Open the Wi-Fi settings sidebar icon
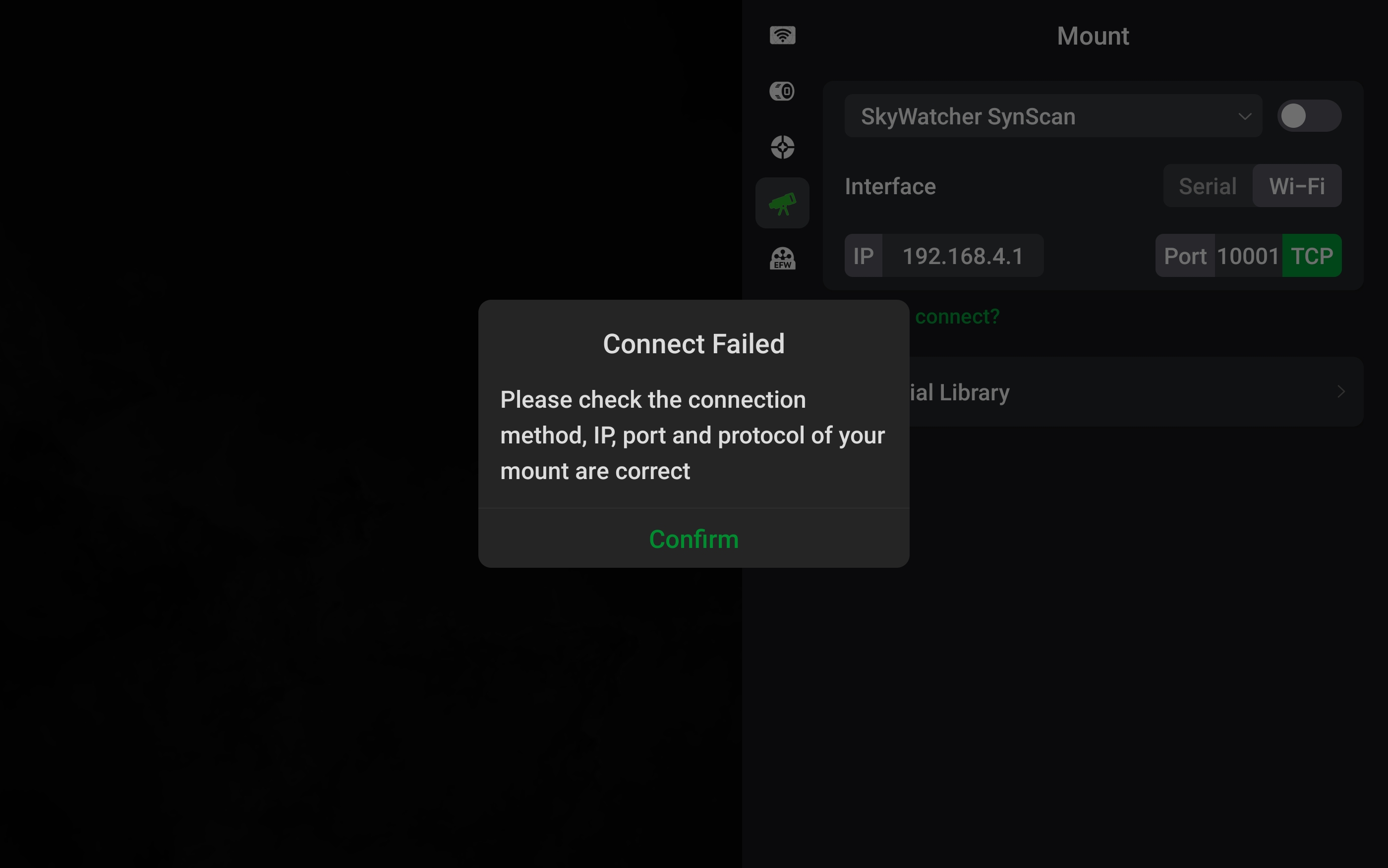Viewport: 1388px width, 868px height. 782,36
